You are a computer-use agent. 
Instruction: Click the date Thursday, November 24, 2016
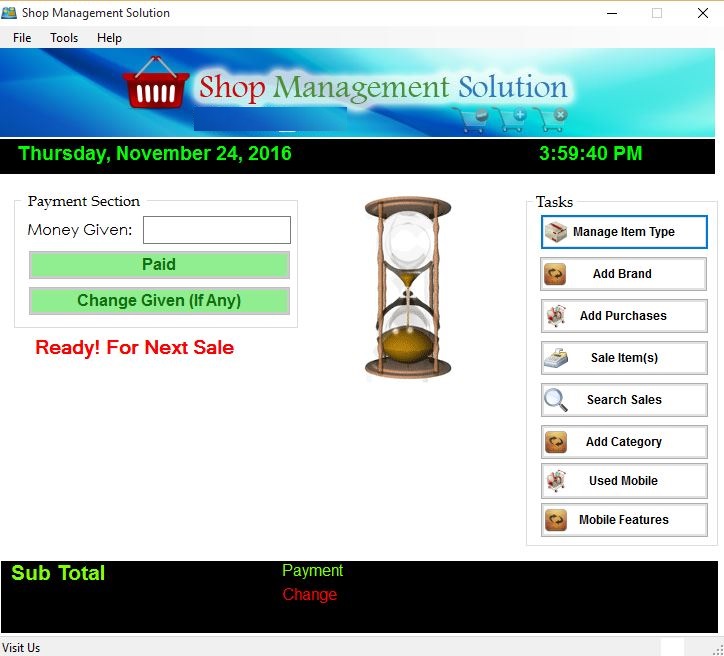155,154
